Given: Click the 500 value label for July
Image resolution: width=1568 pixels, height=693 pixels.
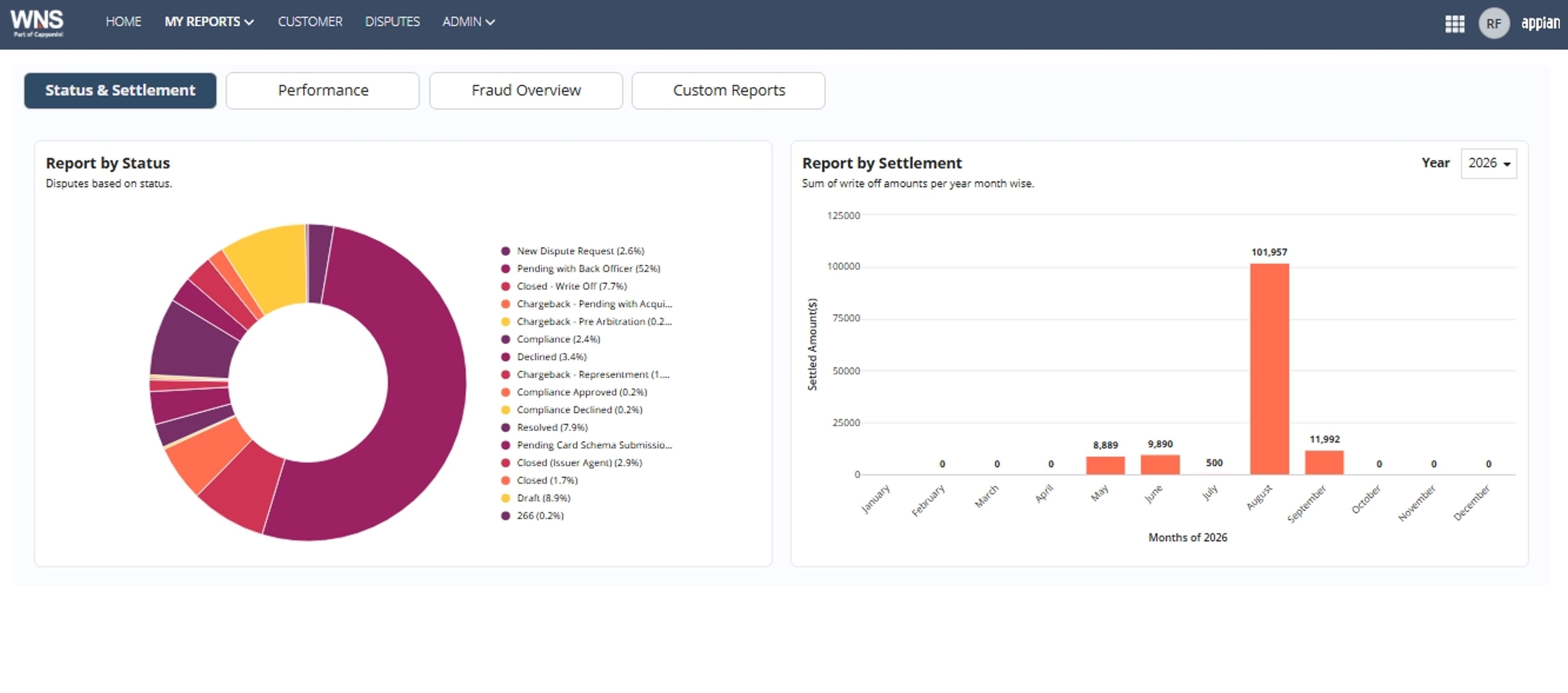Looking at the screenshot, I should [x=1214, y=463].
